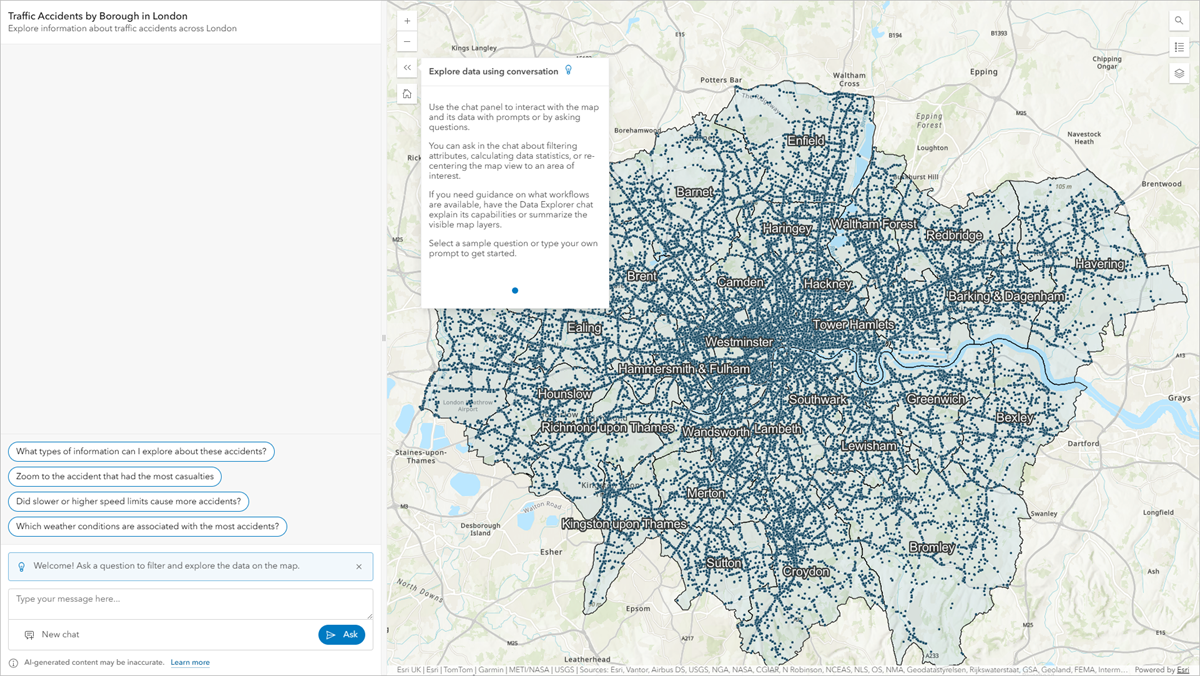
Task: Click the Tower Hamlets borough label
Action: (853, 325)
